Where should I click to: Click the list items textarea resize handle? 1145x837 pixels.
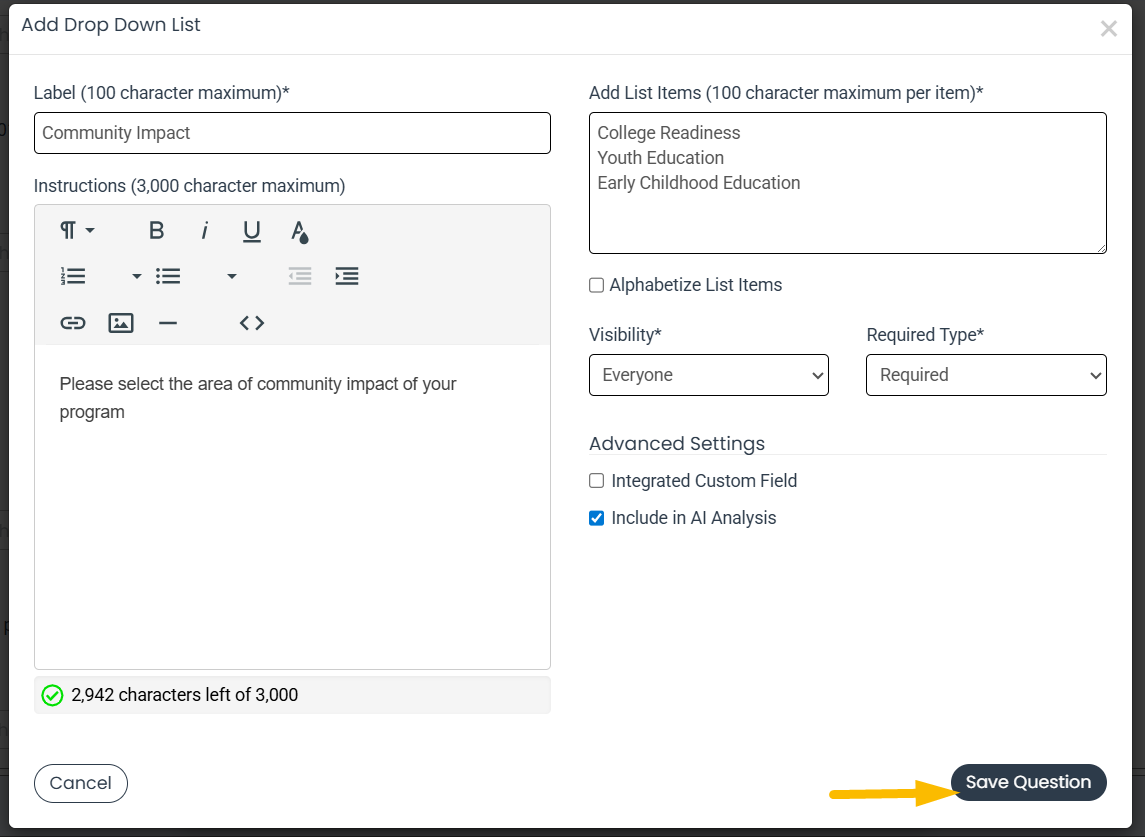[1100, 248]
